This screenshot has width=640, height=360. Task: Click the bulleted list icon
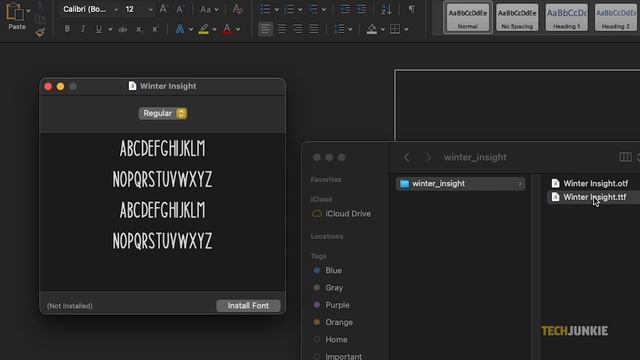265,9
